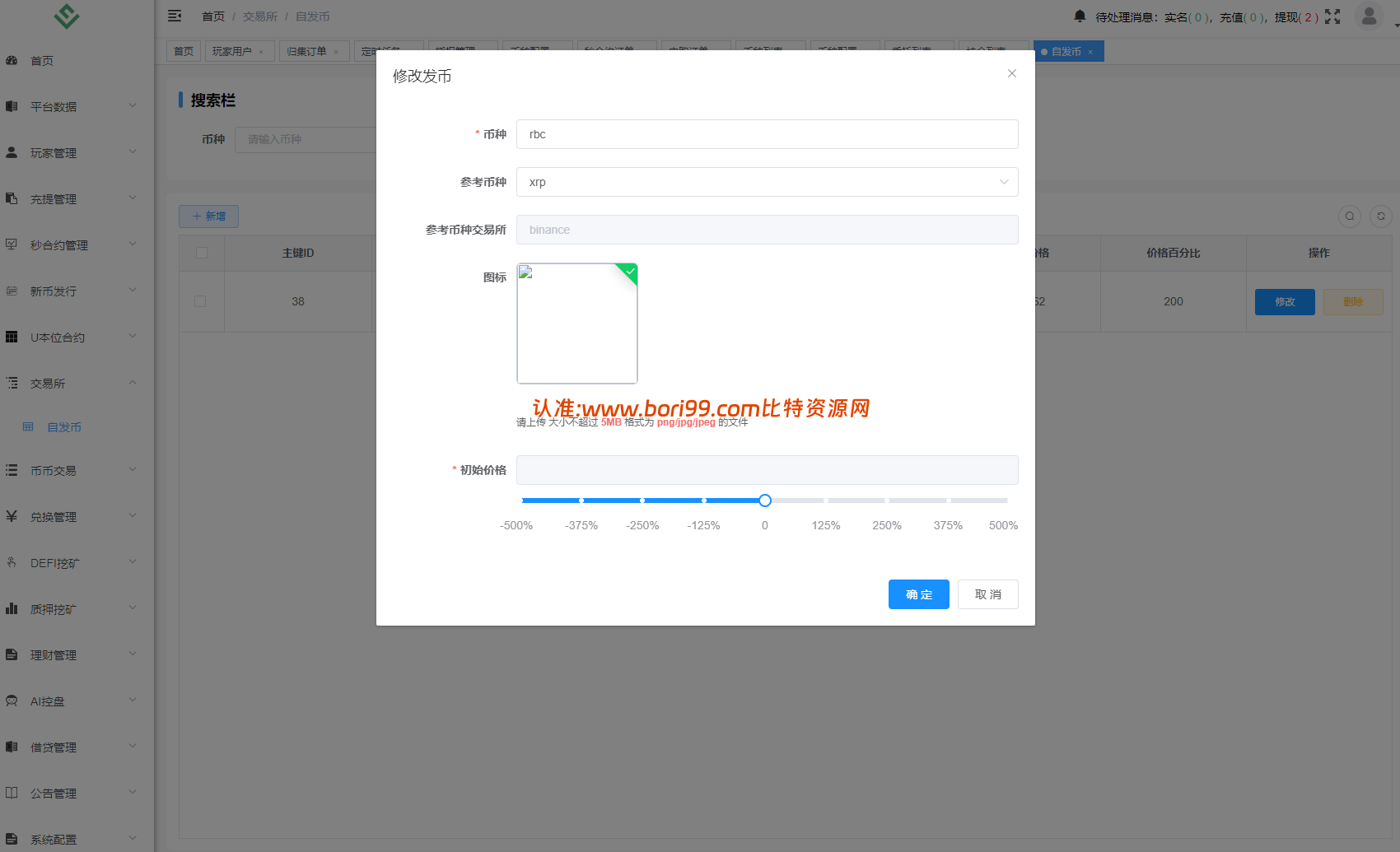Expand the 秒合约管理 menu
Screen dimensions: 1400x852
[x=133, y=244]
